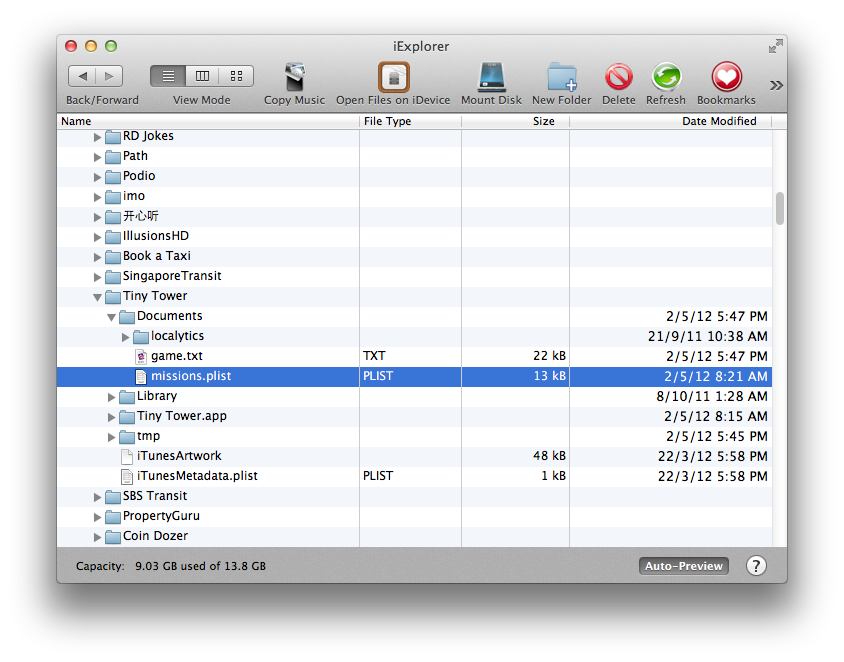Viewport: 844px width, 662px height.
Task: Click the 8/10/11 1:28 AM date cell
Action: (x=712, y=397)
